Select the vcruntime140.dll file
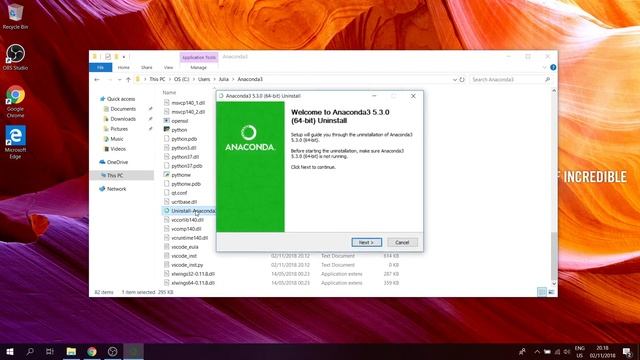The height and width of the screenshot is (360, 640). click(x=189, y=238)
